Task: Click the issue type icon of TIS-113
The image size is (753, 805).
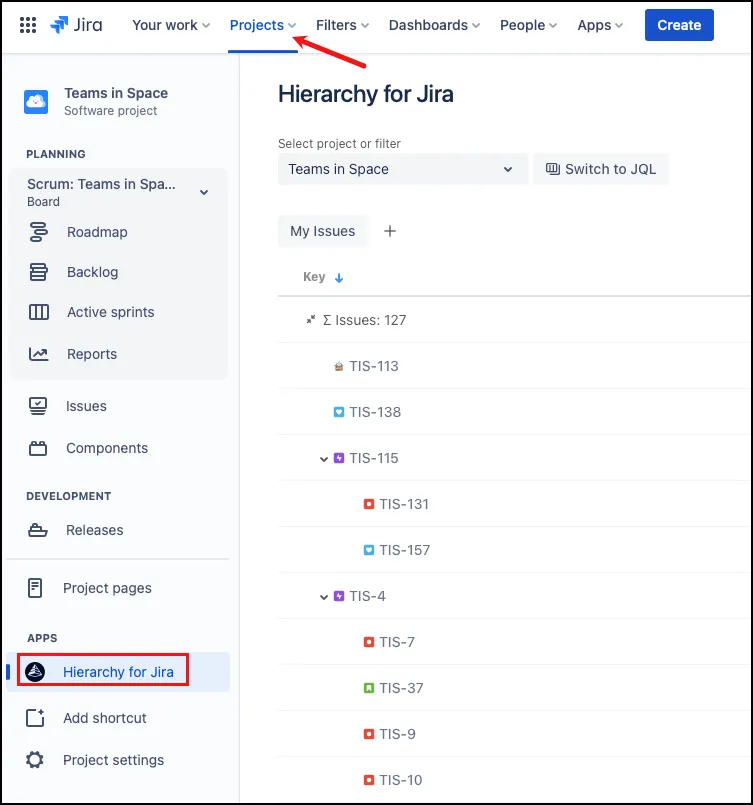Action: pos(339,367)
